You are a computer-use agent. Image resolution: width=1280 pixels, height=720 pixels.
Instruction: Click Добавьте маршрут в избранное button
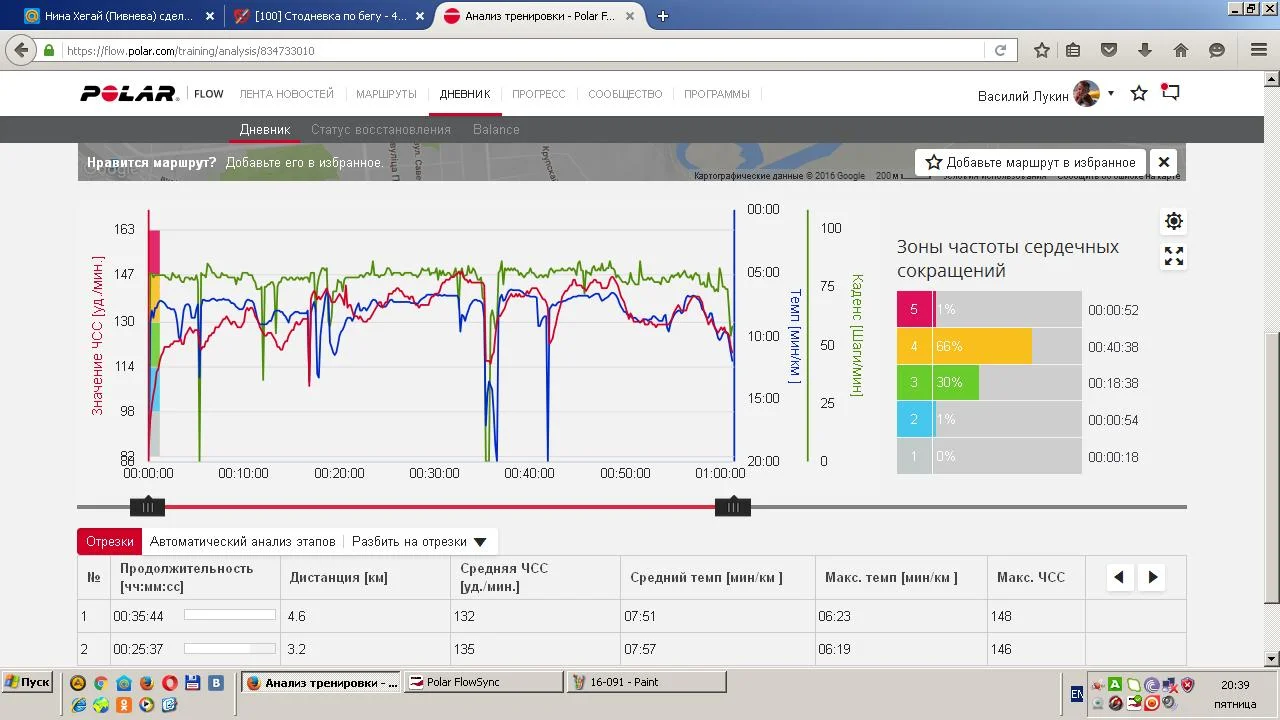(x=1030, y=162)
